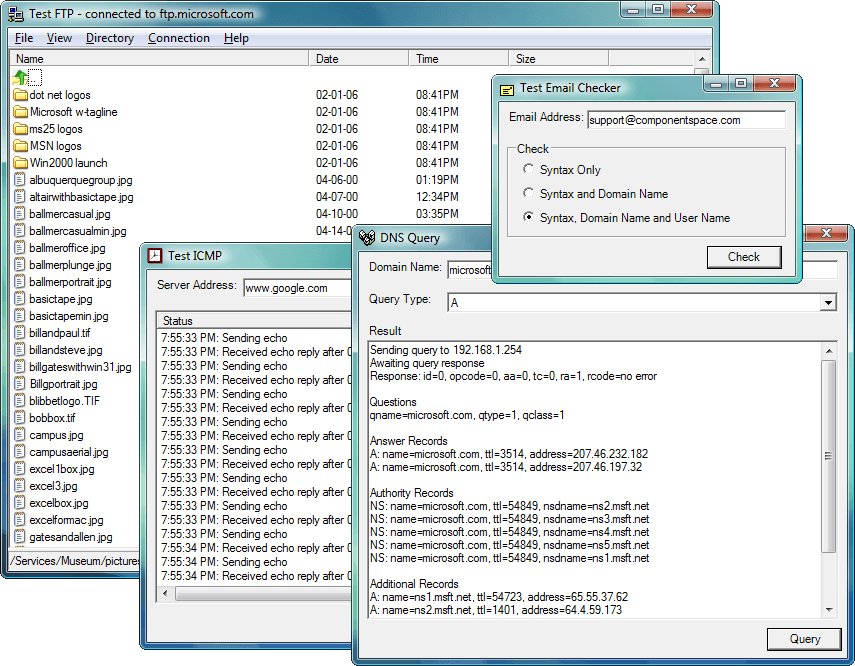Select 'Syntax and Domain Name' radio option
This screenshot has width=855, height=666.
[x=528, y=193]
